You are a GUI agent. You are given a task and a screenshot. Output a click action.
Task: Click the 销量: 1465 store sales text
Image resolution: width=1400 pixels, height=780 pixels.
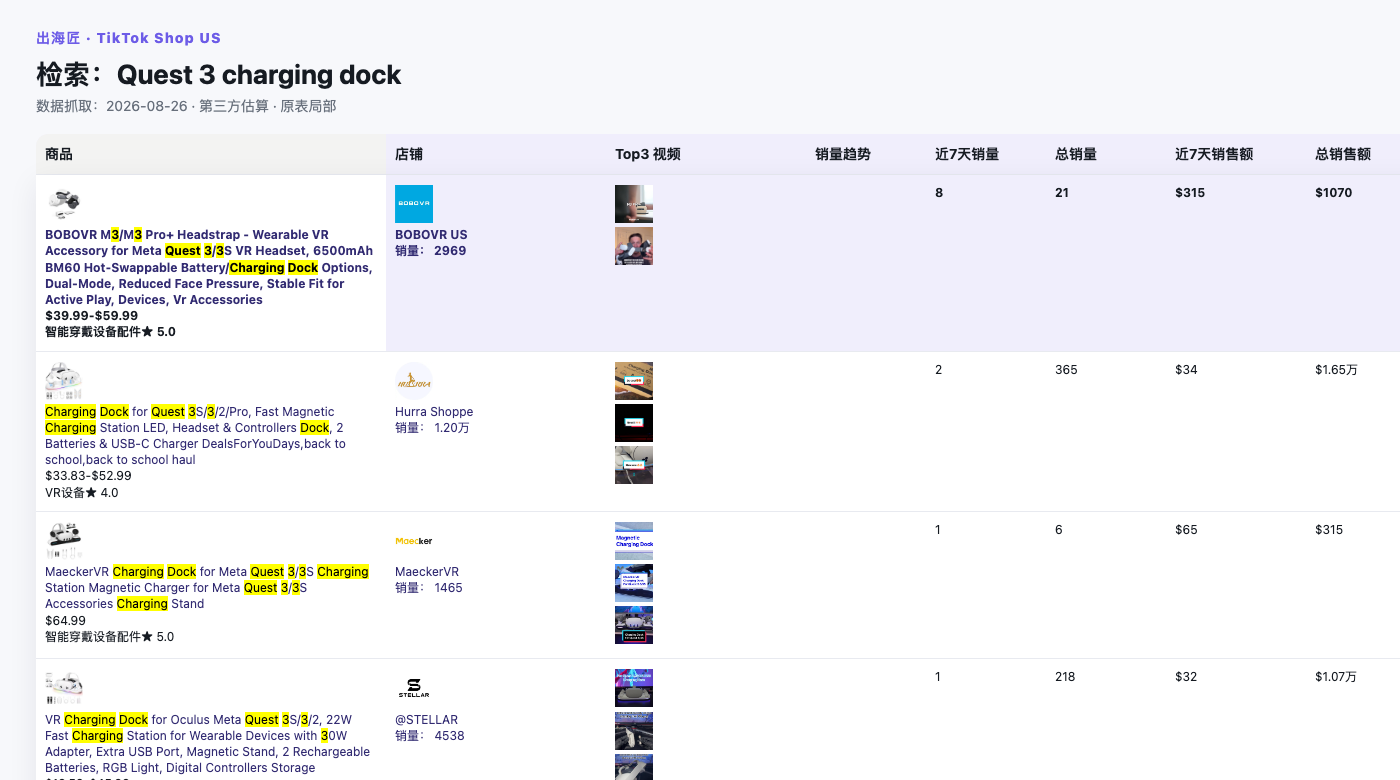[429, 588]
